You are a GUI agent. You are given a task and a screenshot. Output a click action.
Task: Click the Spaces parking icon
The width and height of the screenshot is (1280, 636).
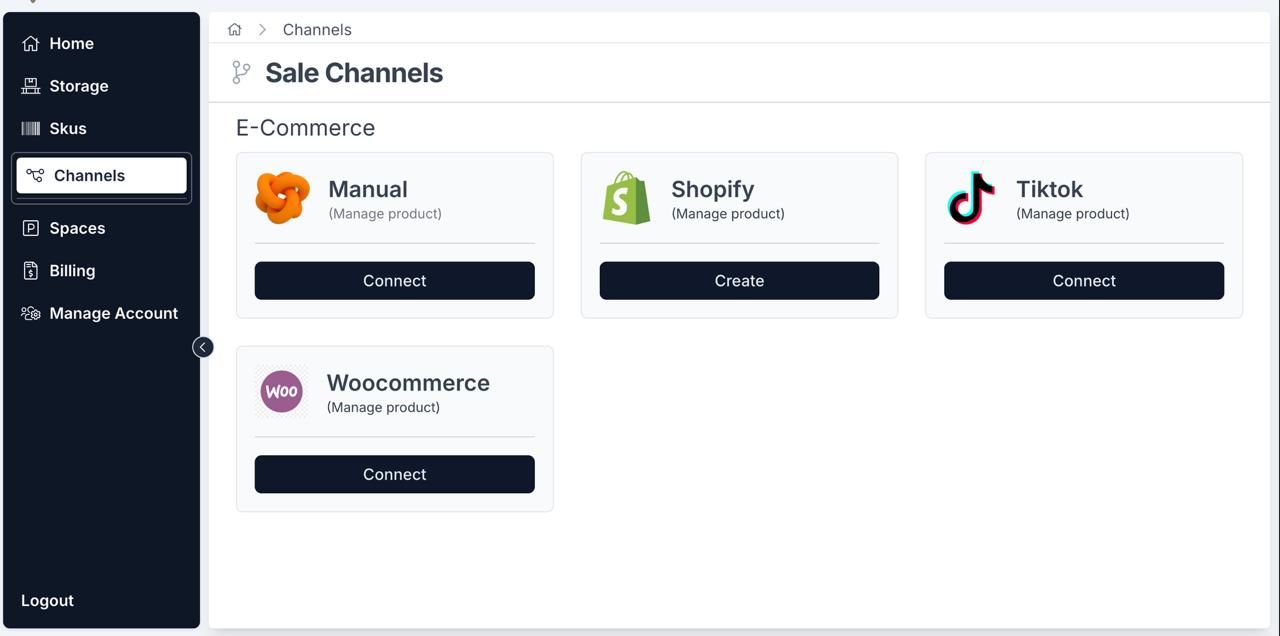pos(31,228)
